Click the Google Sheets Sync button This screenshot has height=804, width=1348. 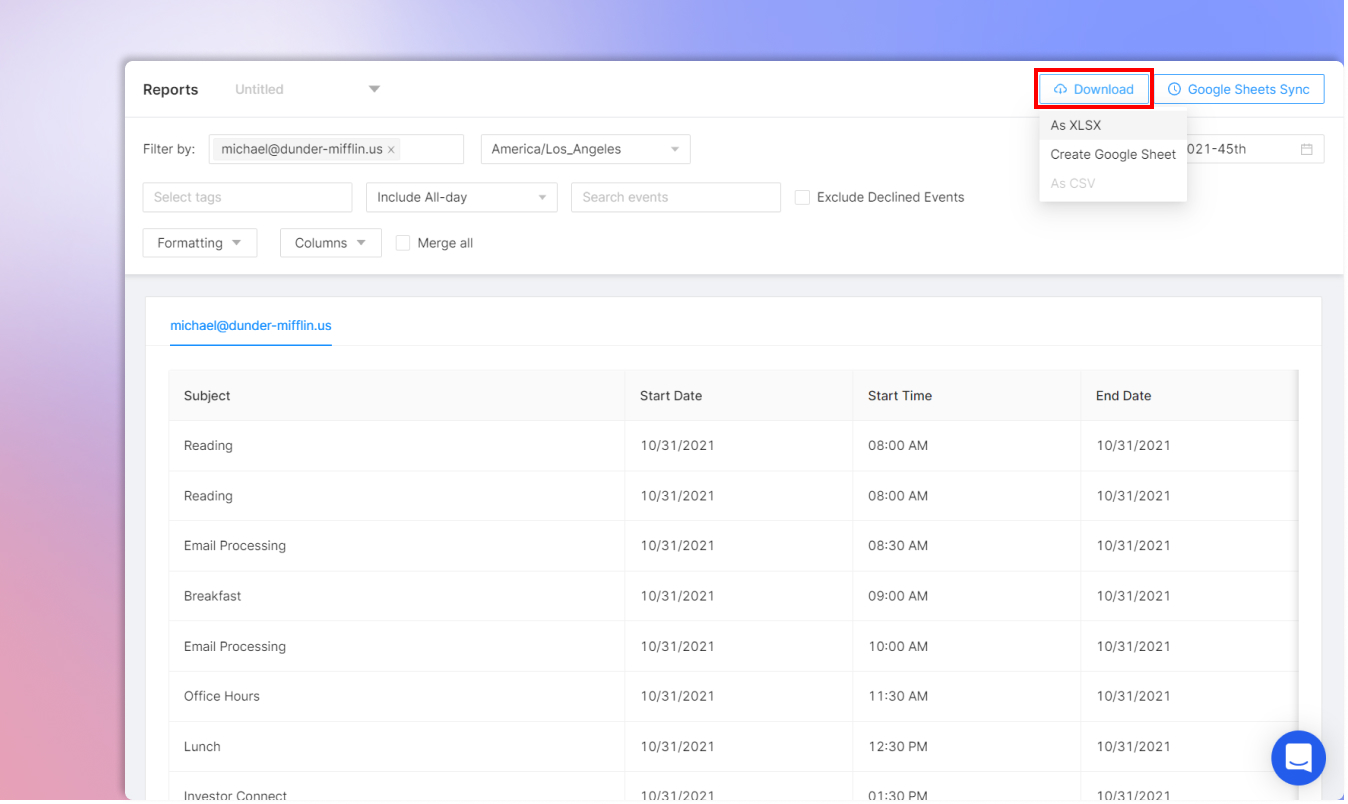point(1240,89)
